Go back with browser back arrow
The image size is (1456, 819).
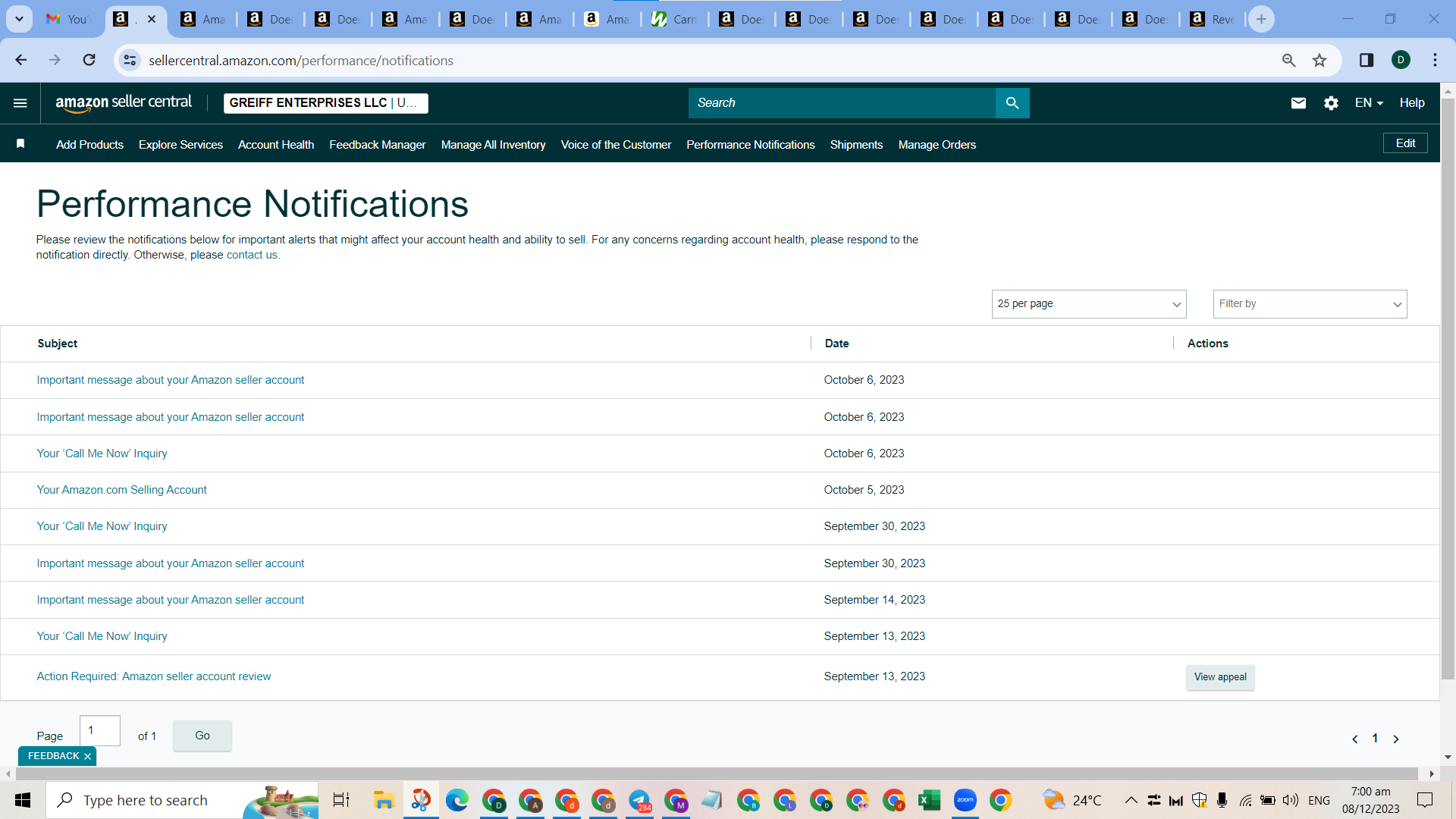pyautogui.click(x=21, y=60)
